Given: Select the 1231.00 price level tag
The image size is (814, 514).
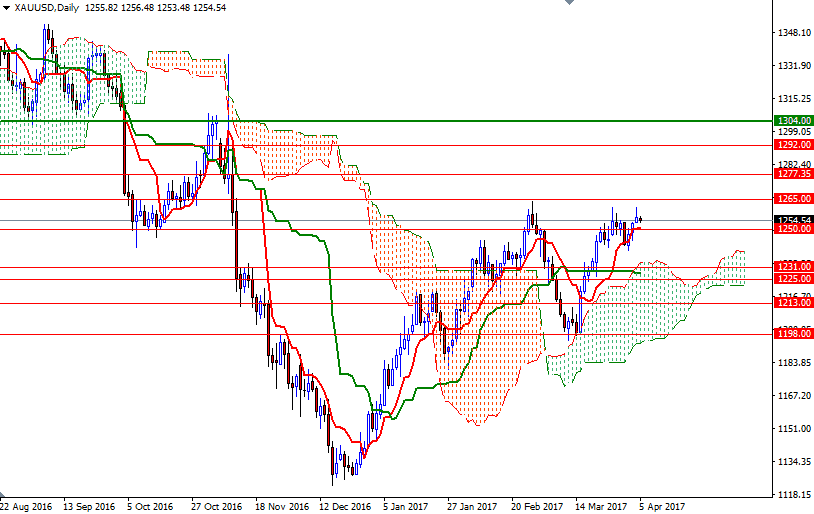Looking at the screenshot, I should (x=793, y=267).
